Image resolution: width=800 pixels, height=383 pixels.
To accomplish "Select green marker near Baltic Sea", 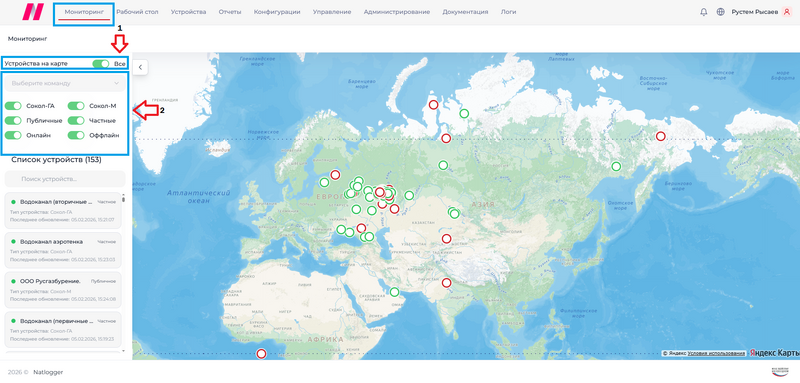I will [x=324, y=182].
